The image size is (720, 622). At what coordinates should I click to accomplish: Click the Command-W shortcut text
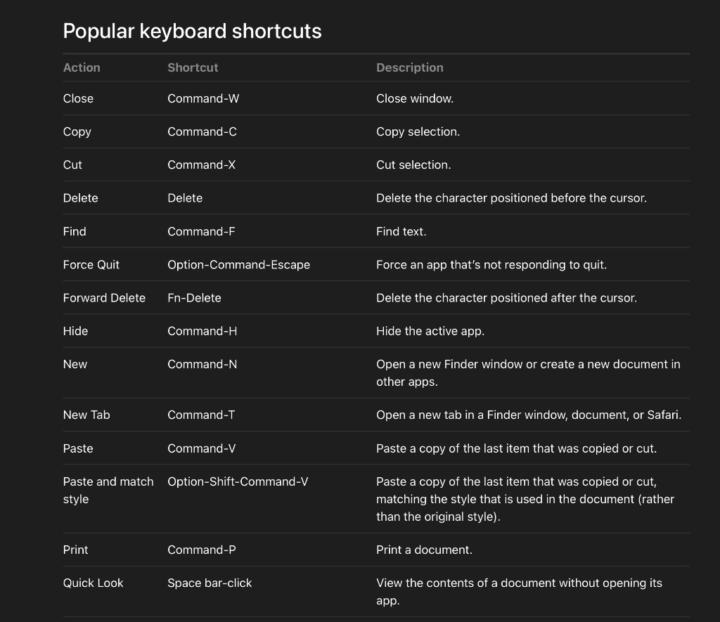click(x=203, y=99)
